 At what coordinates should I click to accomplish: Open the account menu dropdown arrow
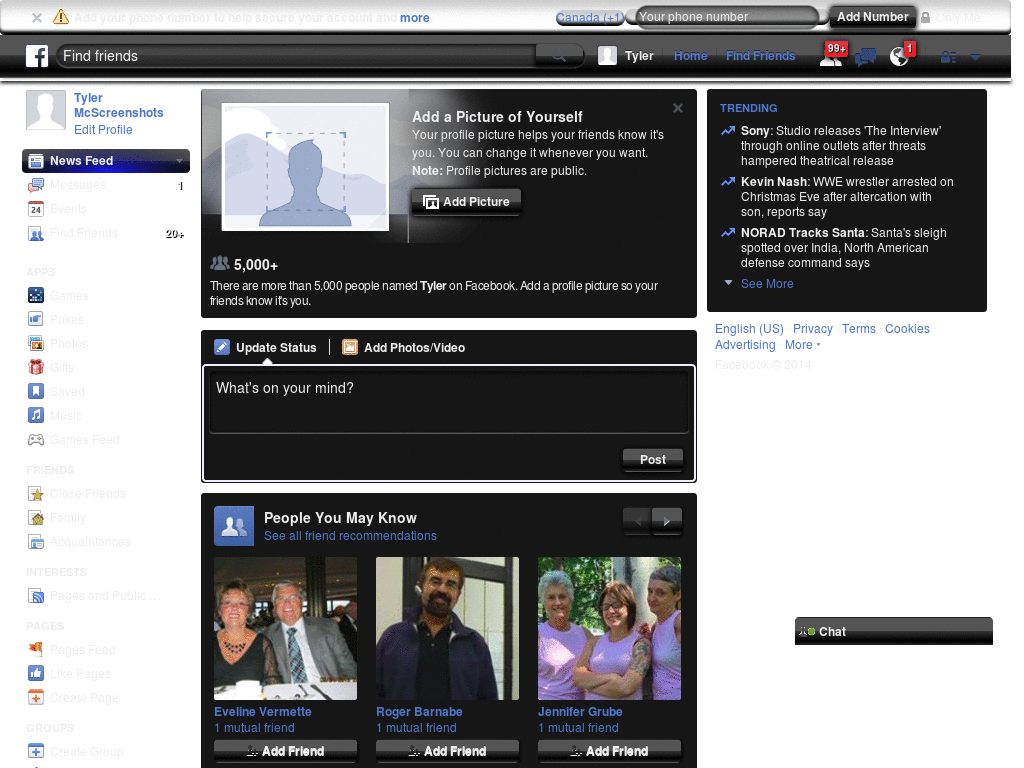976,57
